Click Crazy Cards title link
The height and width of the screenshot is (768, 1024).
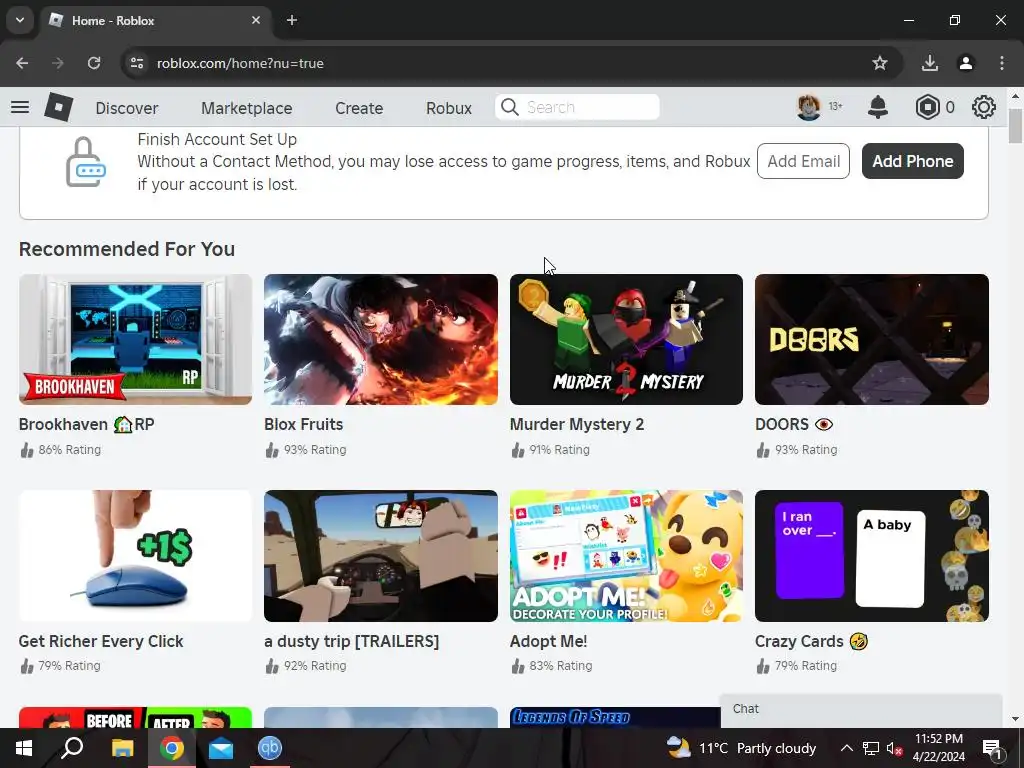click(x=811, y=641)
